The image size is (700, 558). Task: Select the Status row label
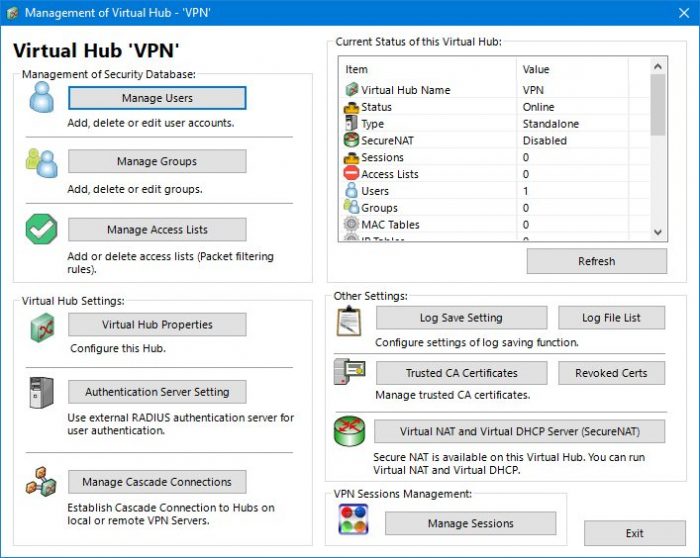(x=376, y=107)
